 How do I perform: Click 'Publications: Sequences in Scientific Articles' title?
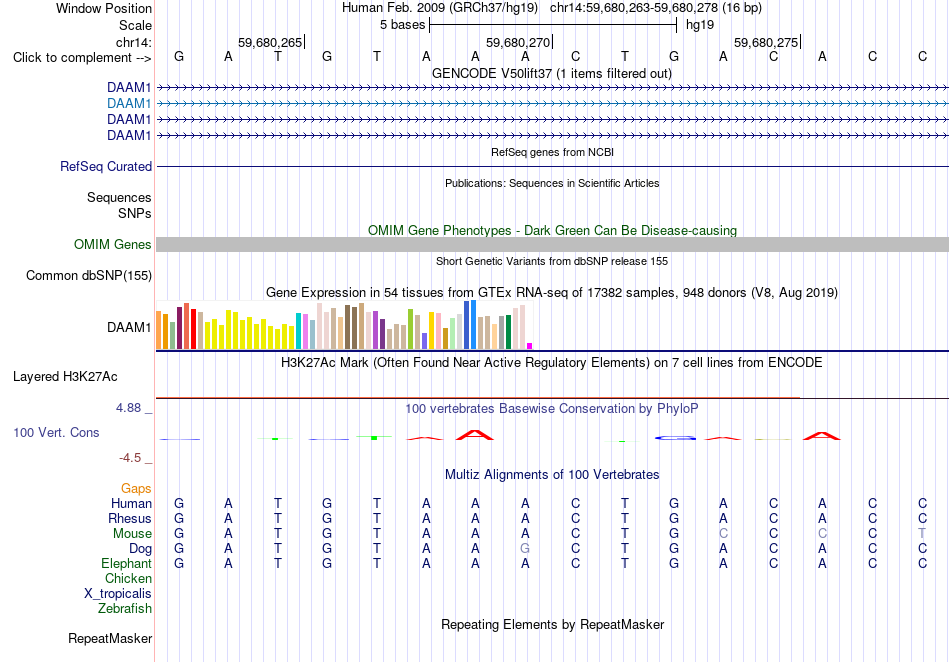click(552, 183)
